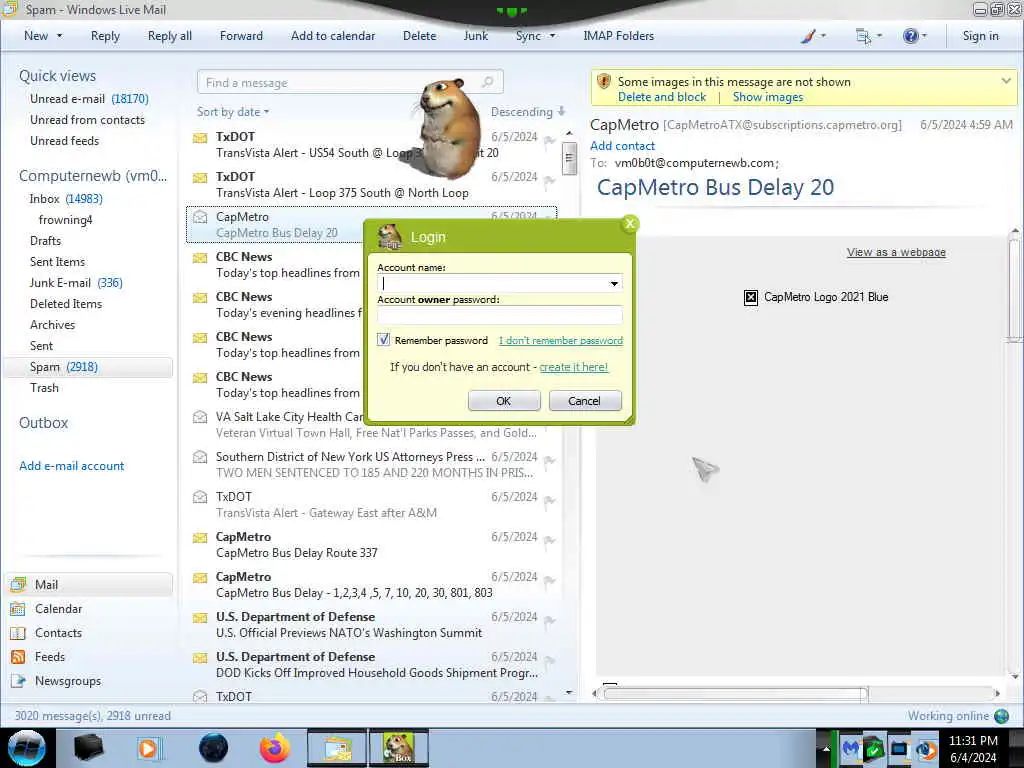Click Sign in
1024x768 pixels.
[980, 36]
